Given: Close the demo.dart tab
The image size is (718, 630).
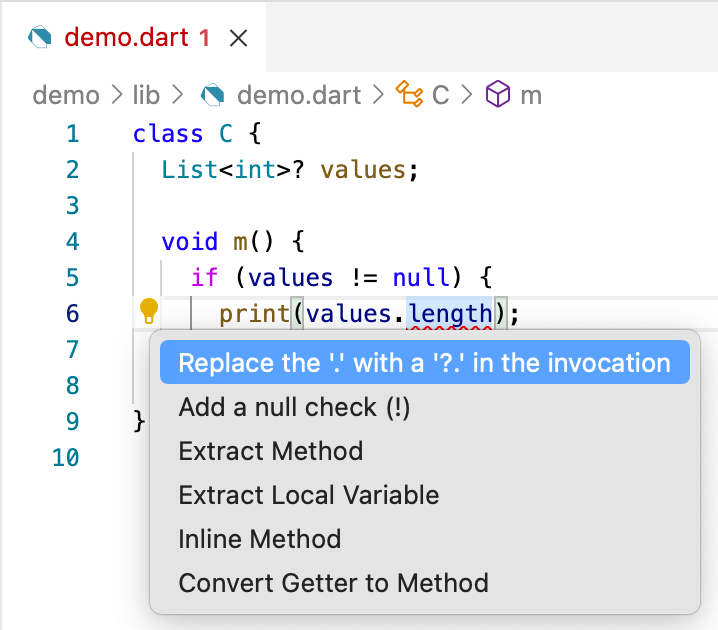Looking at the screenshot, I should point(238,39).
